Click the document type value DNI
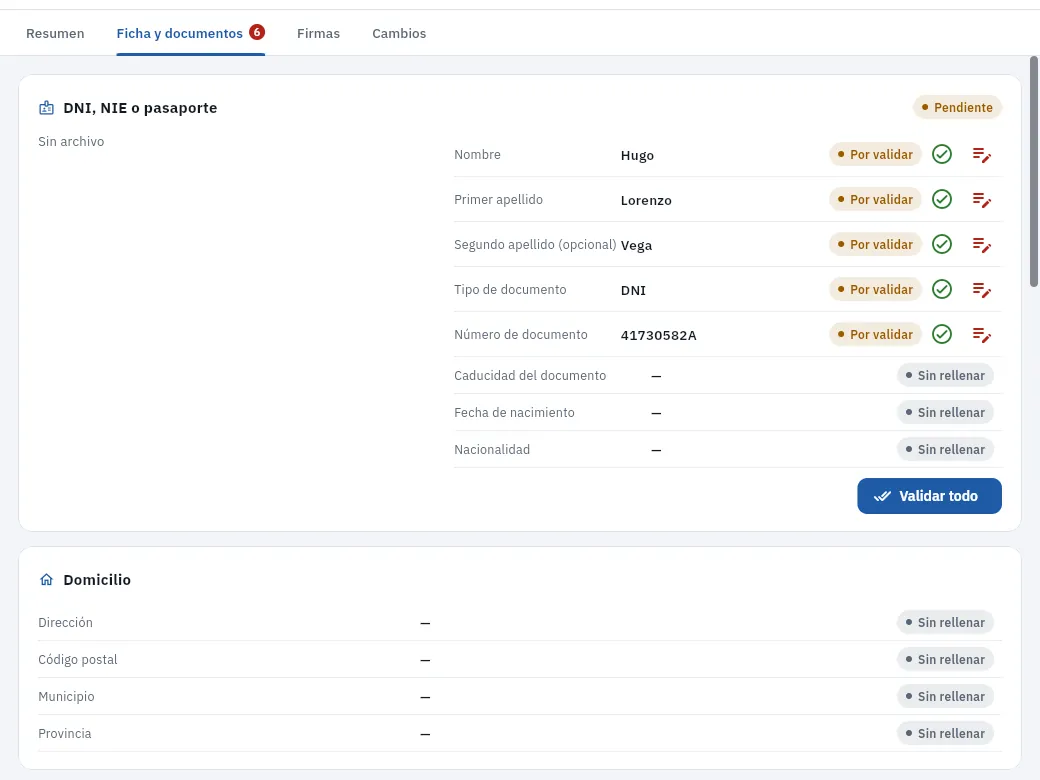The width and height of the screenshot is (1040, 780). 633,291
